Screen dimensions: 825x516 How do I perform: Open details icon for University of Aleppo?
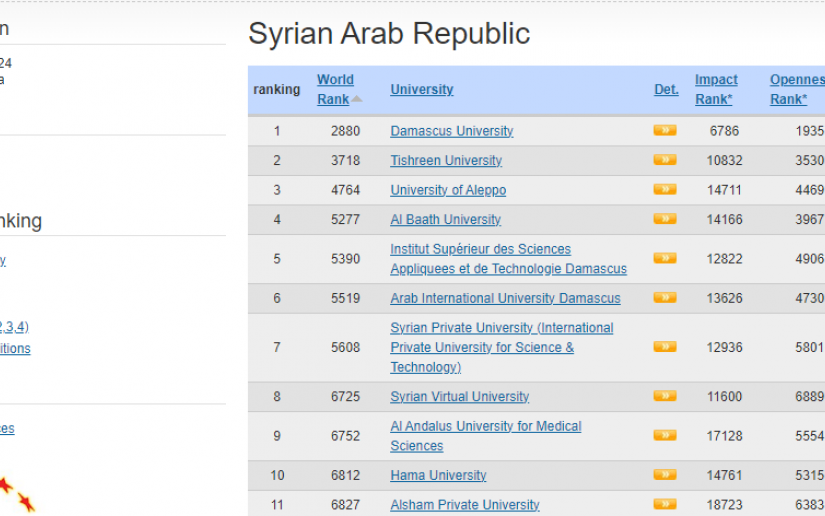665,189
